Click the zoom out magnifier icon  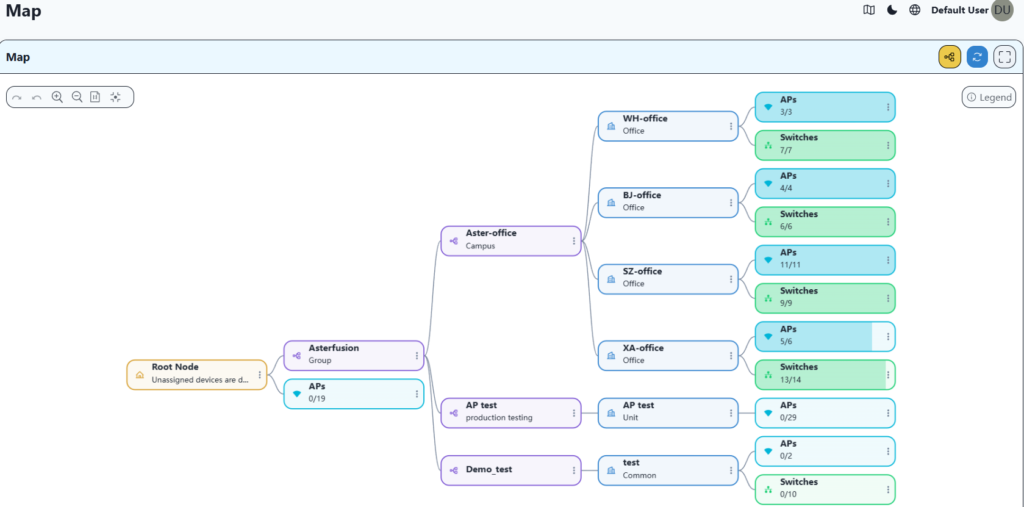point(77,97)
